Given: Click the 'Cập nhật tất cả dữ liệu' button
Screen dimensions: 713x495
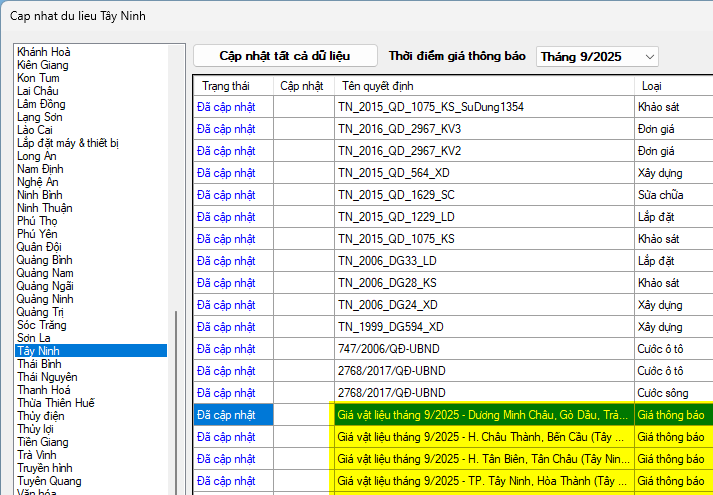Looking at the screenshot, I should pos(285,56).
